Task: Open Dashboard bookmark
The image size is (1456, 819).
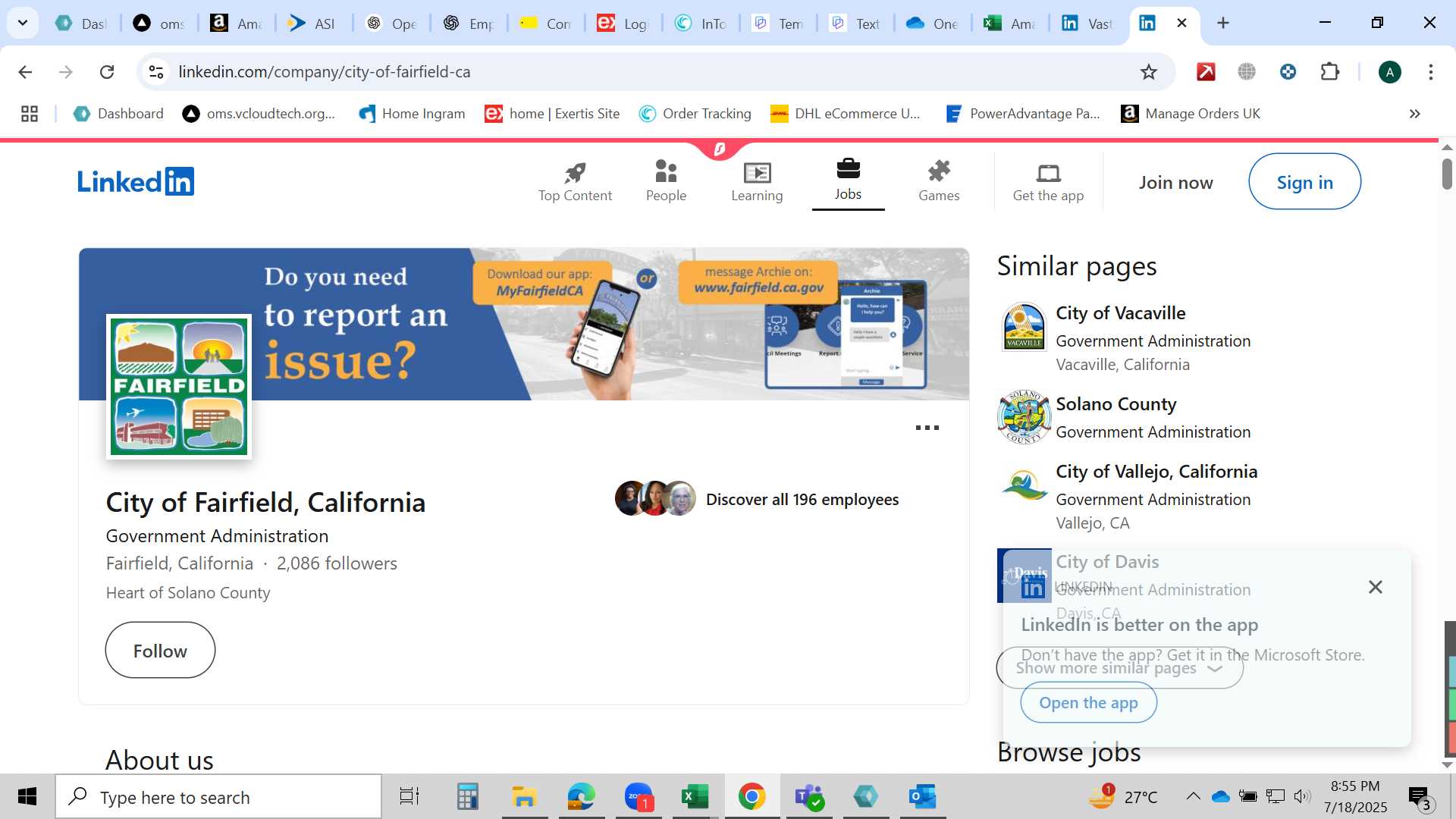Action: 118,114
